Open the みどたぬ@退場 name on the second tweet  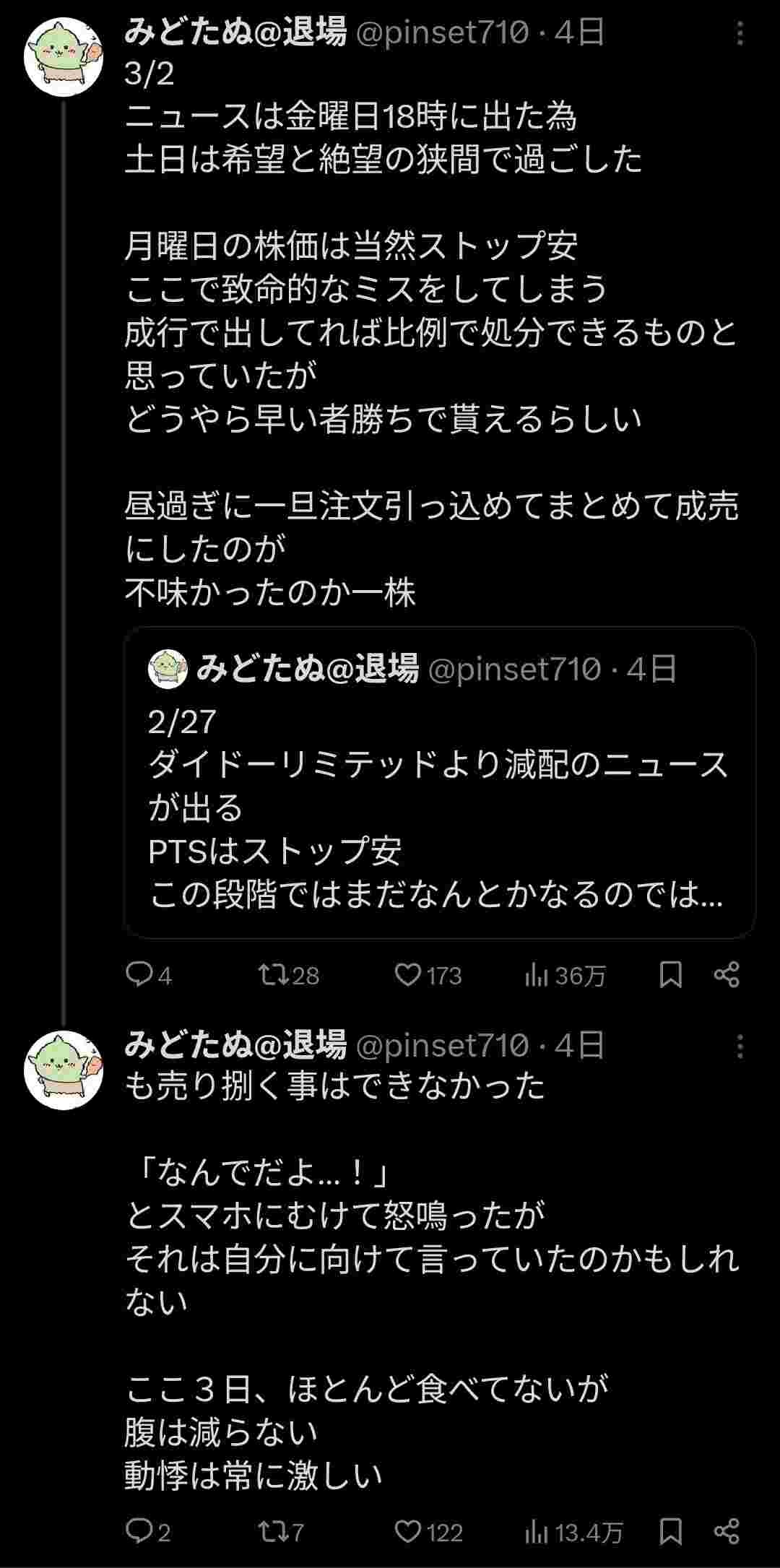coord(235,1045)
